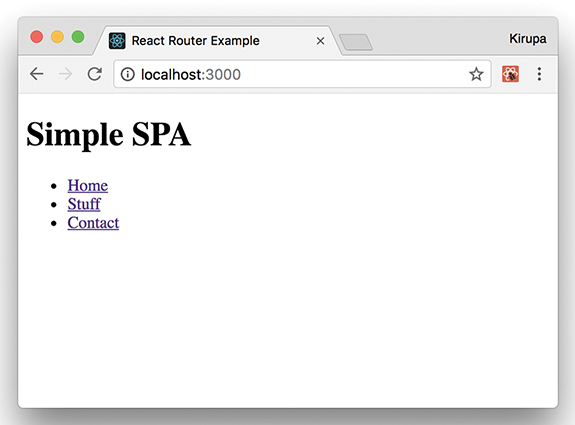Bookmark this page with the star icon

[476, 74]
